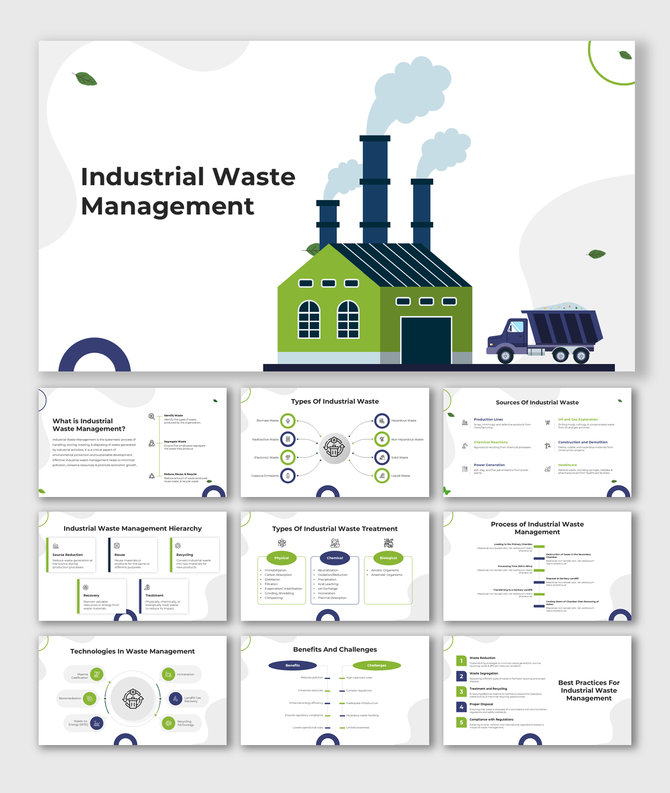This screenshot has height=793, width=670.
Task: Click the green number 1 Waste Reduction badge
Action: click(461, 660)
